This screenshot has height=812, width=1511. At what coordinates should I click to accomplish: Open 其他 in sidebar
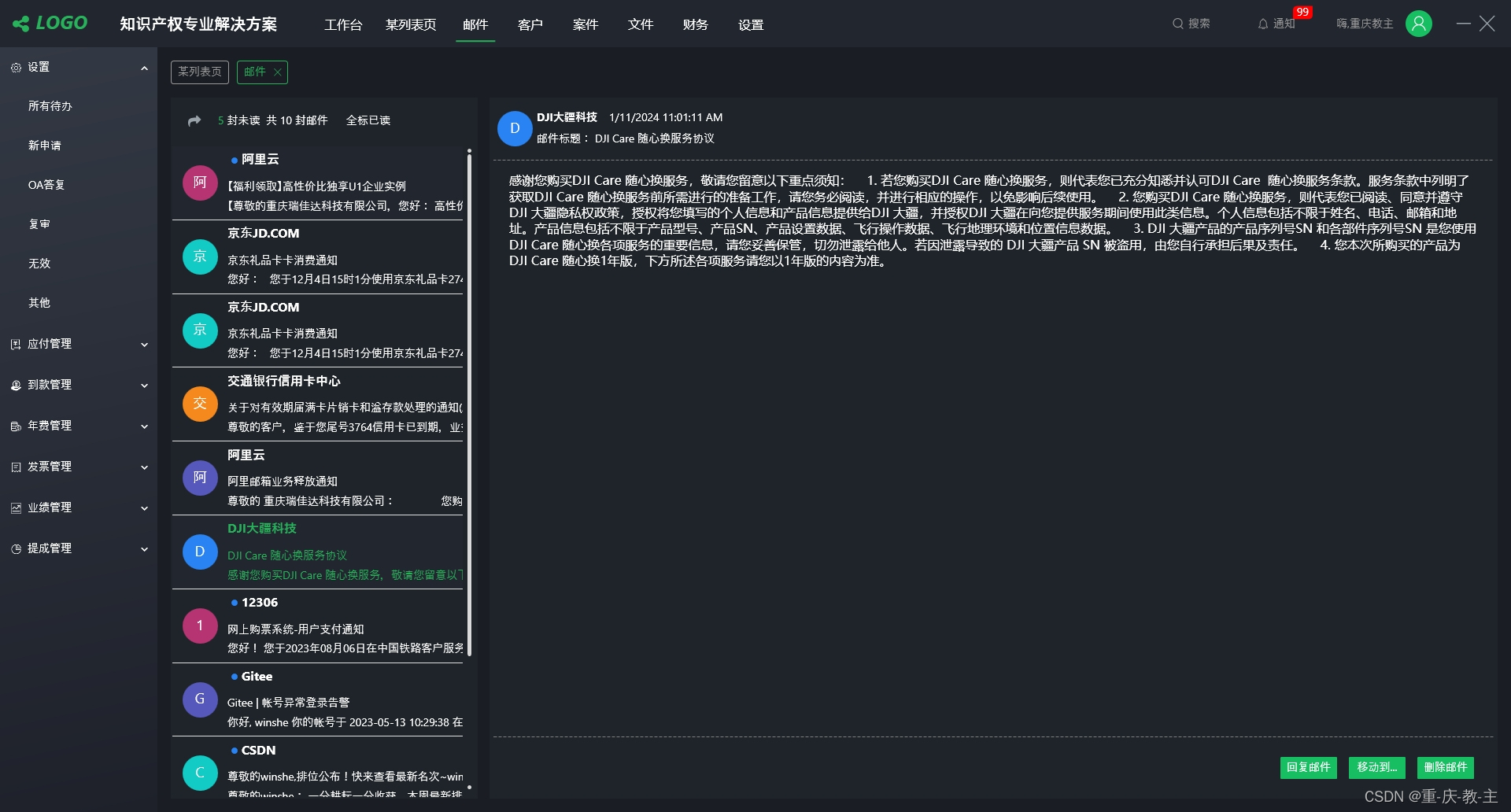pos(39,303)
